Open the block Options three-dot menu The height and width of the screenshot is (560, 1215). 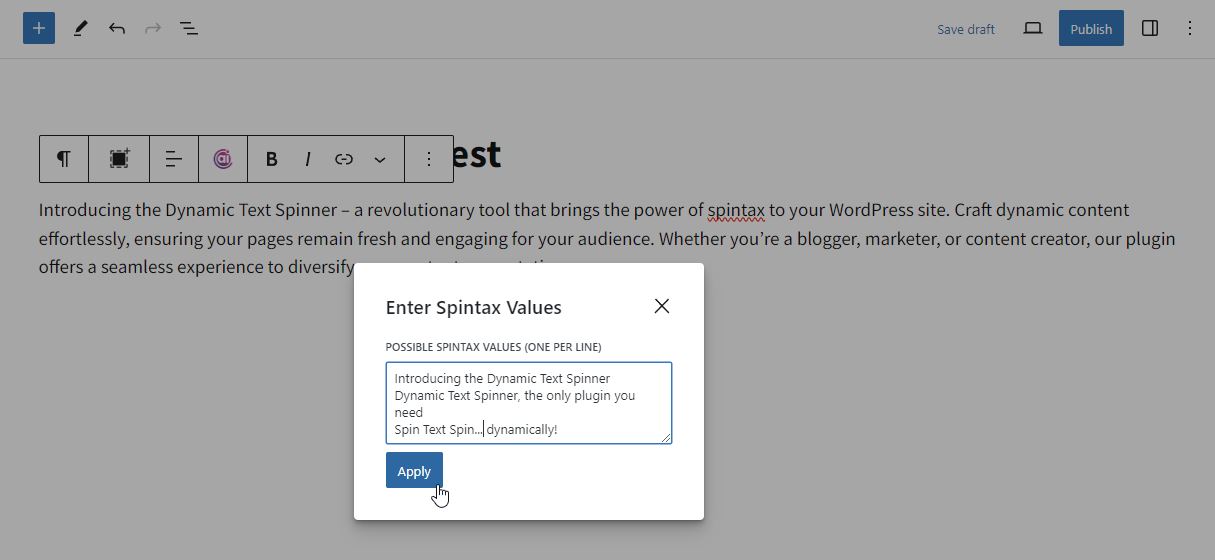pyautogui.click(x=429, y=159)
